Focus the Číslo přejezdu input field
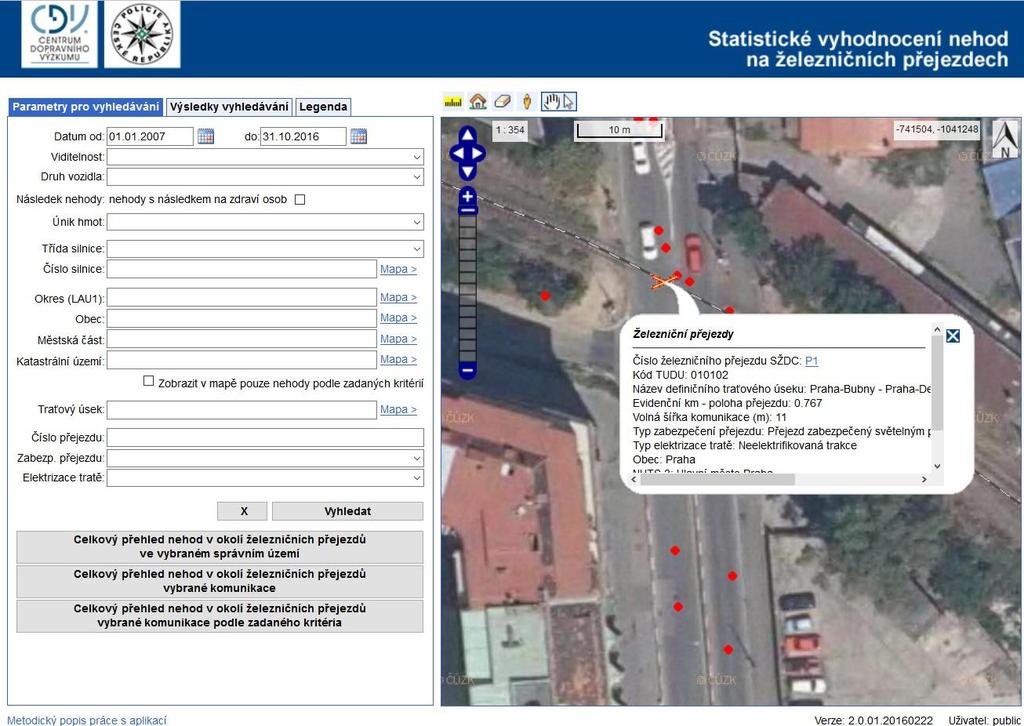 coord(265,437)
